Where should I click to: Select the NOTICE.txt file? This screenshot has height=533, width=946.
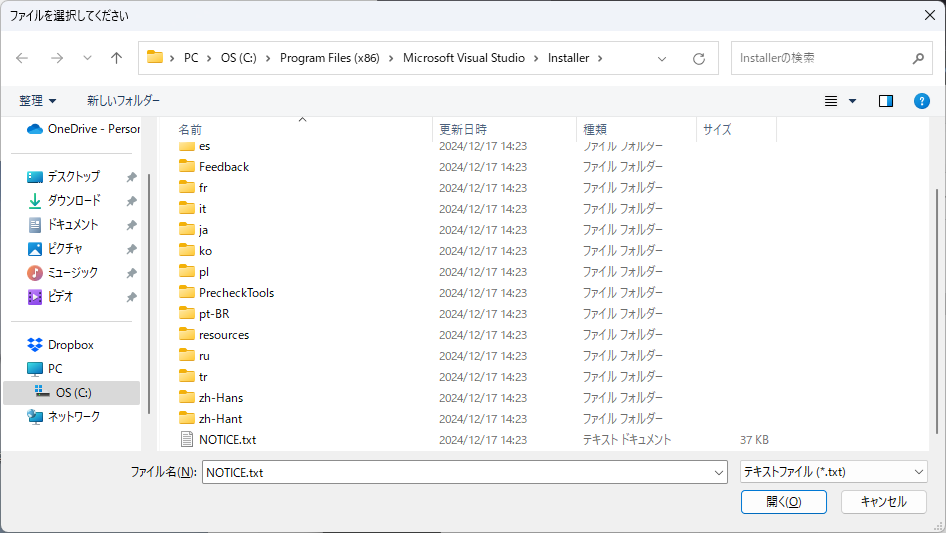coord(227,440)
